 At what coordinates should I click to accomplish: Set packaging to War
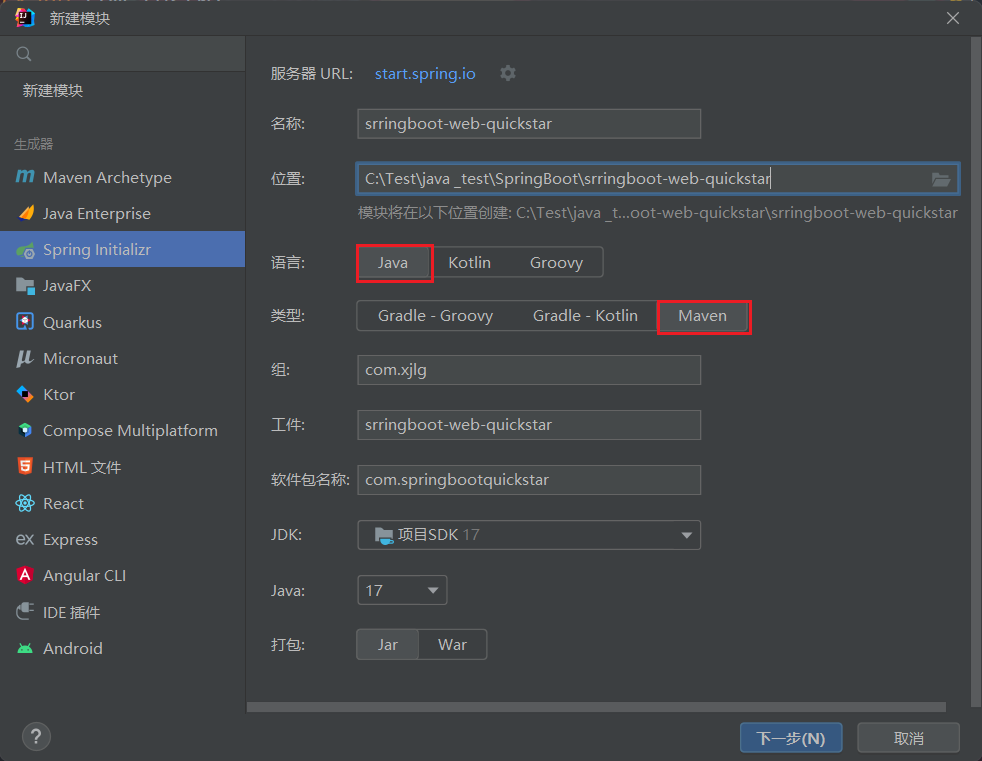452,645
